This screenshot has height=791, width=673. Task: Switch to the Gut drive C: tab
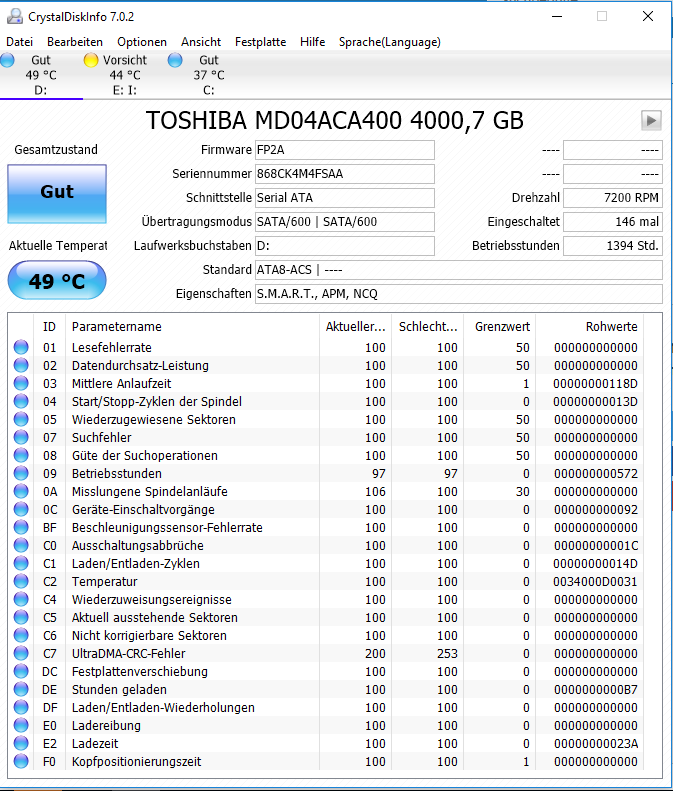coord(208,75)
